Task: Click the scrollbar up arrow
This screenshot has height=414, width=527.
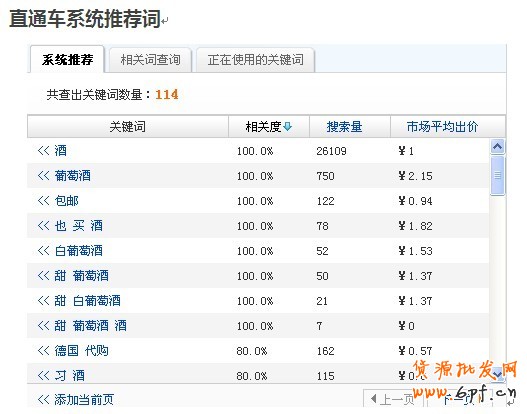Action: tap(498, 147)
